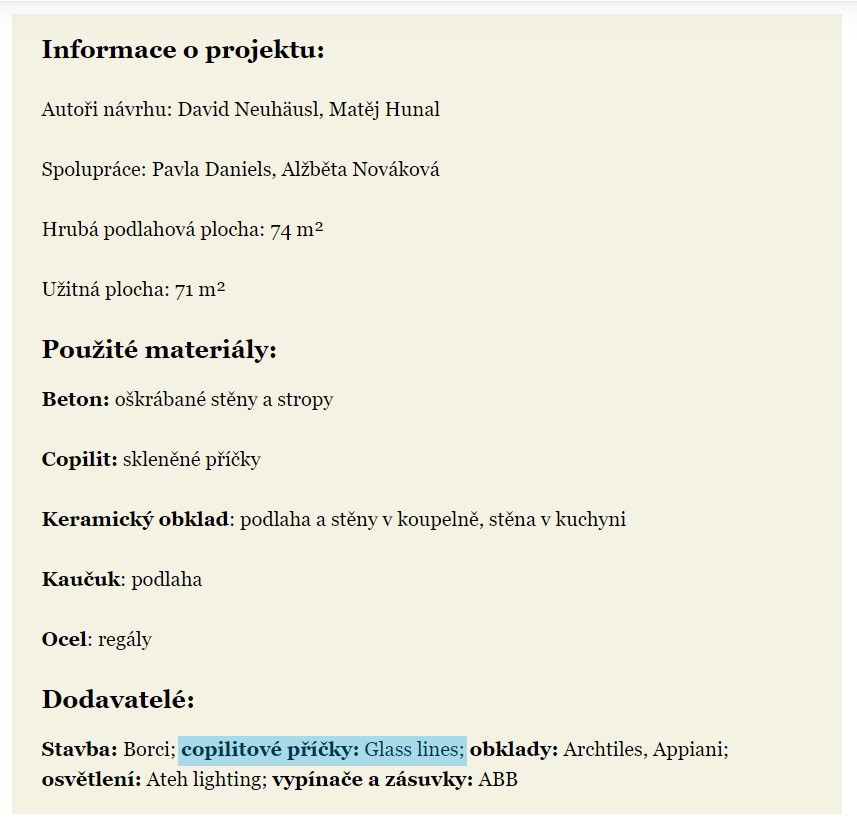Screen dimensions: 857x829
Task: Click the bold "Ocel" label
Action: click(64, 640)
